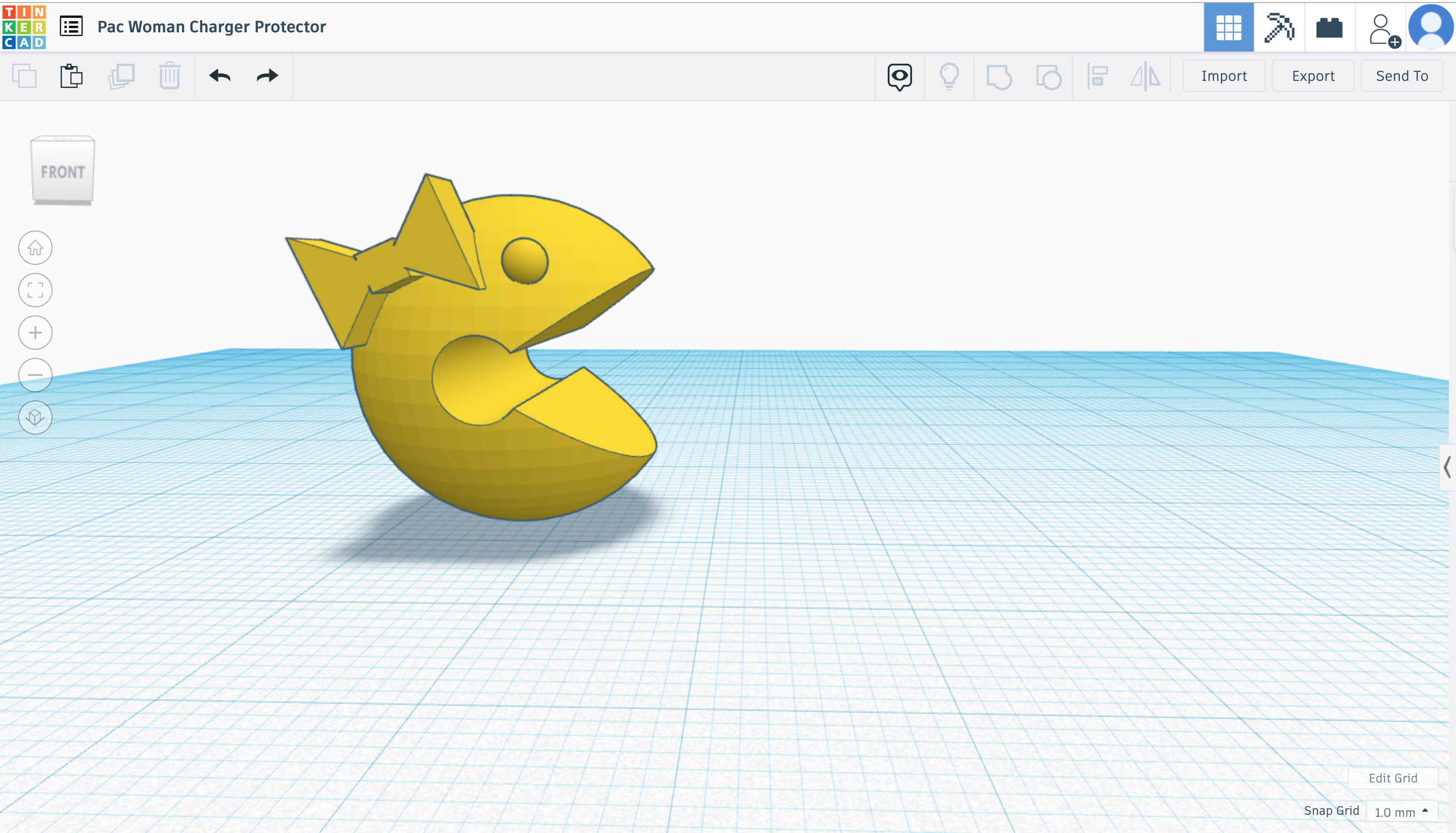Open the Bricks mode icon

pos(1329,27)
